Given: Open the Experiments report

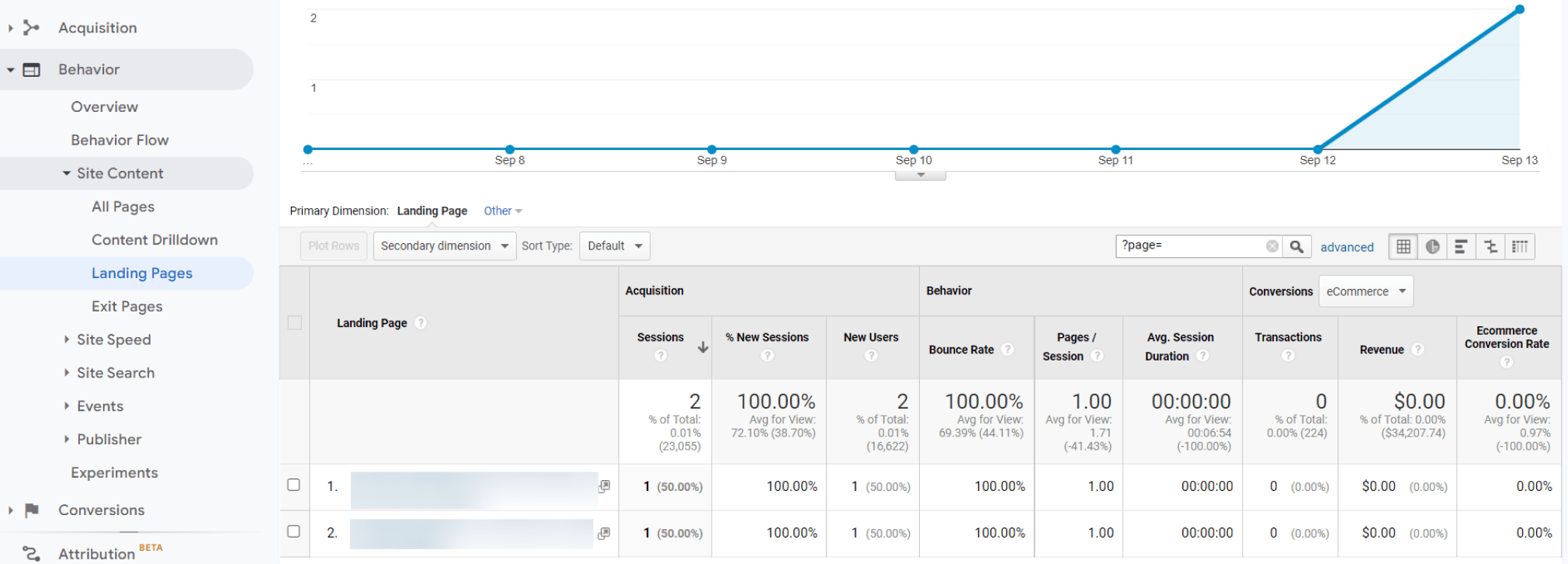Looking at the screenshot, I should pyautogui.click(x=114, y=472).
